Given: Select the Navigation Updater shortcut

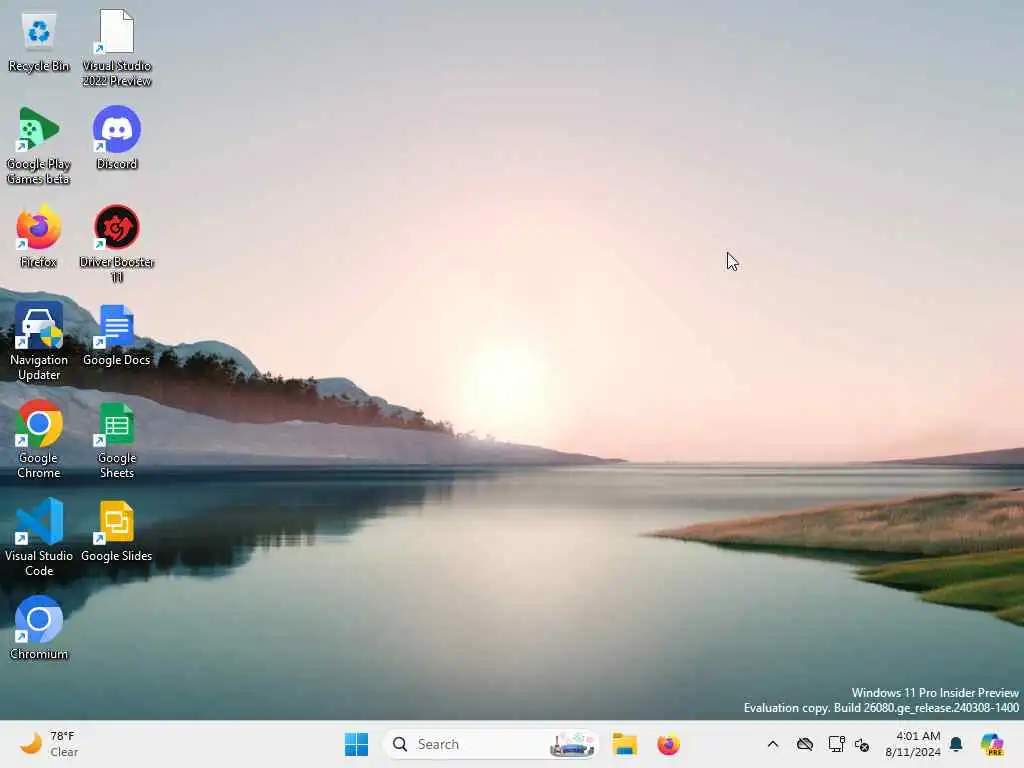Looking at the screenshot, I should [x=39, y=342].
